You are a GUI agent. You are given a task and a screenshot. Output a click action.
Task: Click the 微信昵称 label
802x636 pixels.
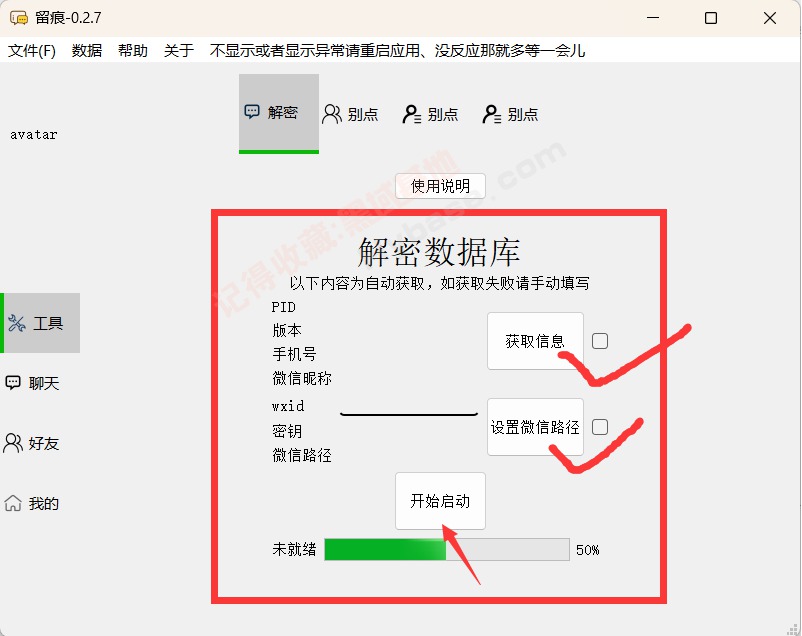(x=302, y=378)
